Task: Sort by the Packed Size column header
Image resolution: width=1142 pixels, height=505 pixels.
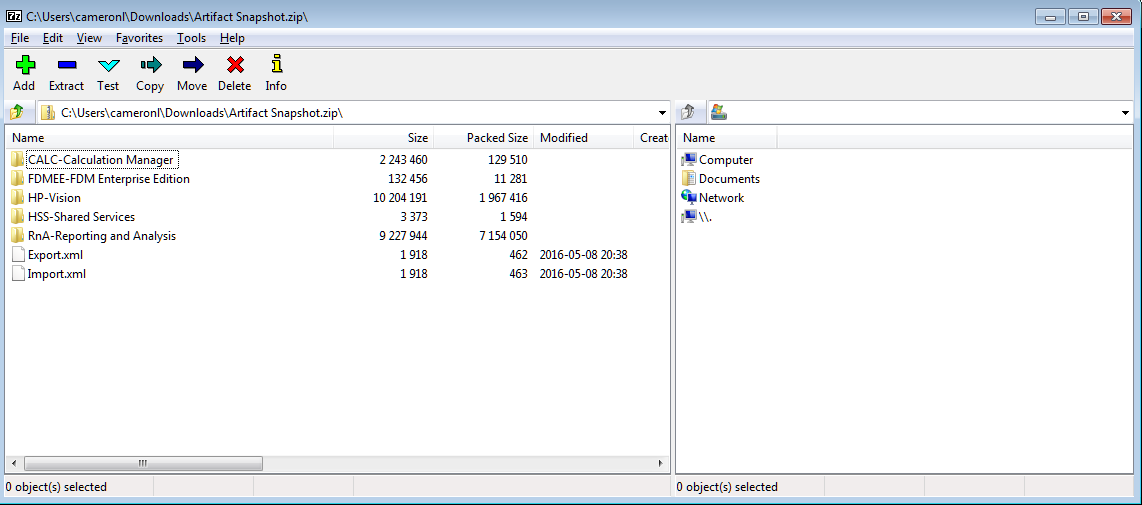Action: [x=483, y=138]
